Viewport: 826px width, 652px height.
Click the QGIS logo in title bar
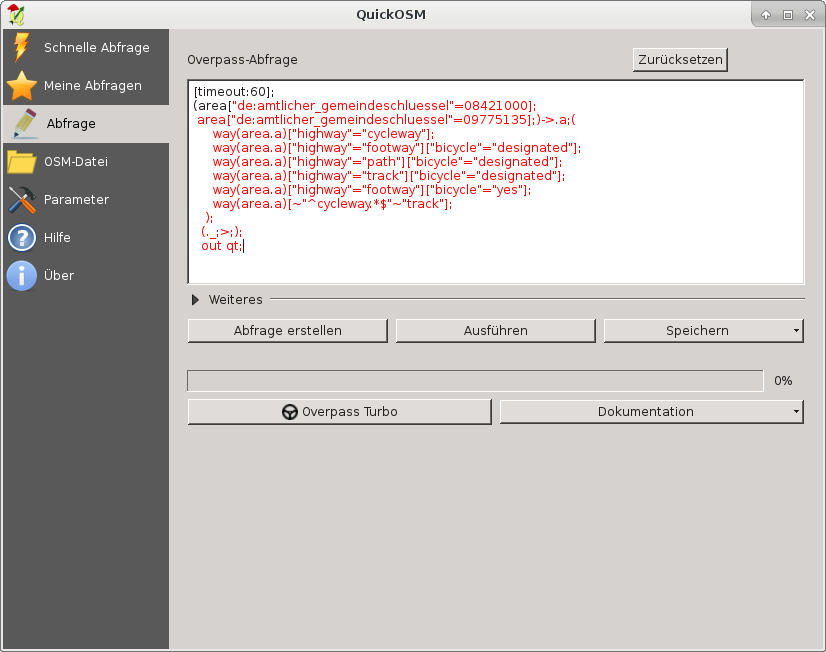click(x=16, y=14)
